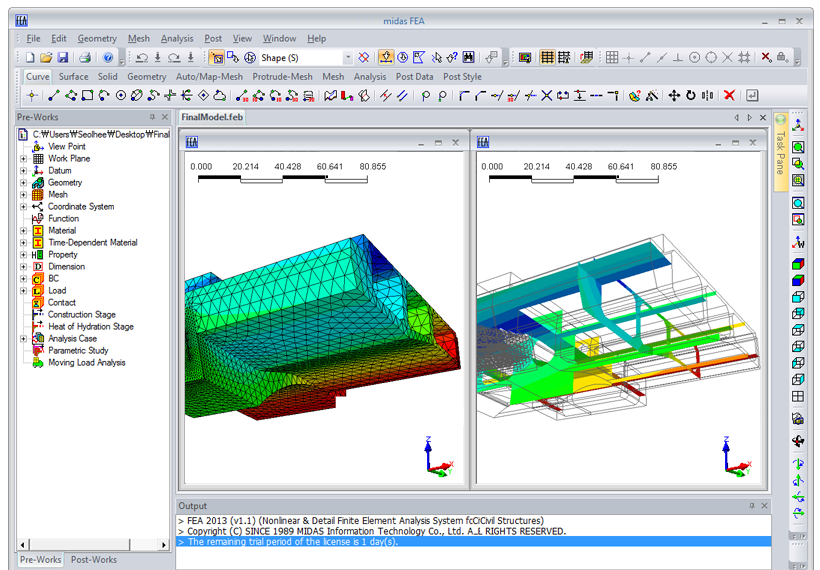Image resolution: width=820 pixels, height=570 pixels.
Task: Expand the Geometry tree node
Action: click(23, 183)
